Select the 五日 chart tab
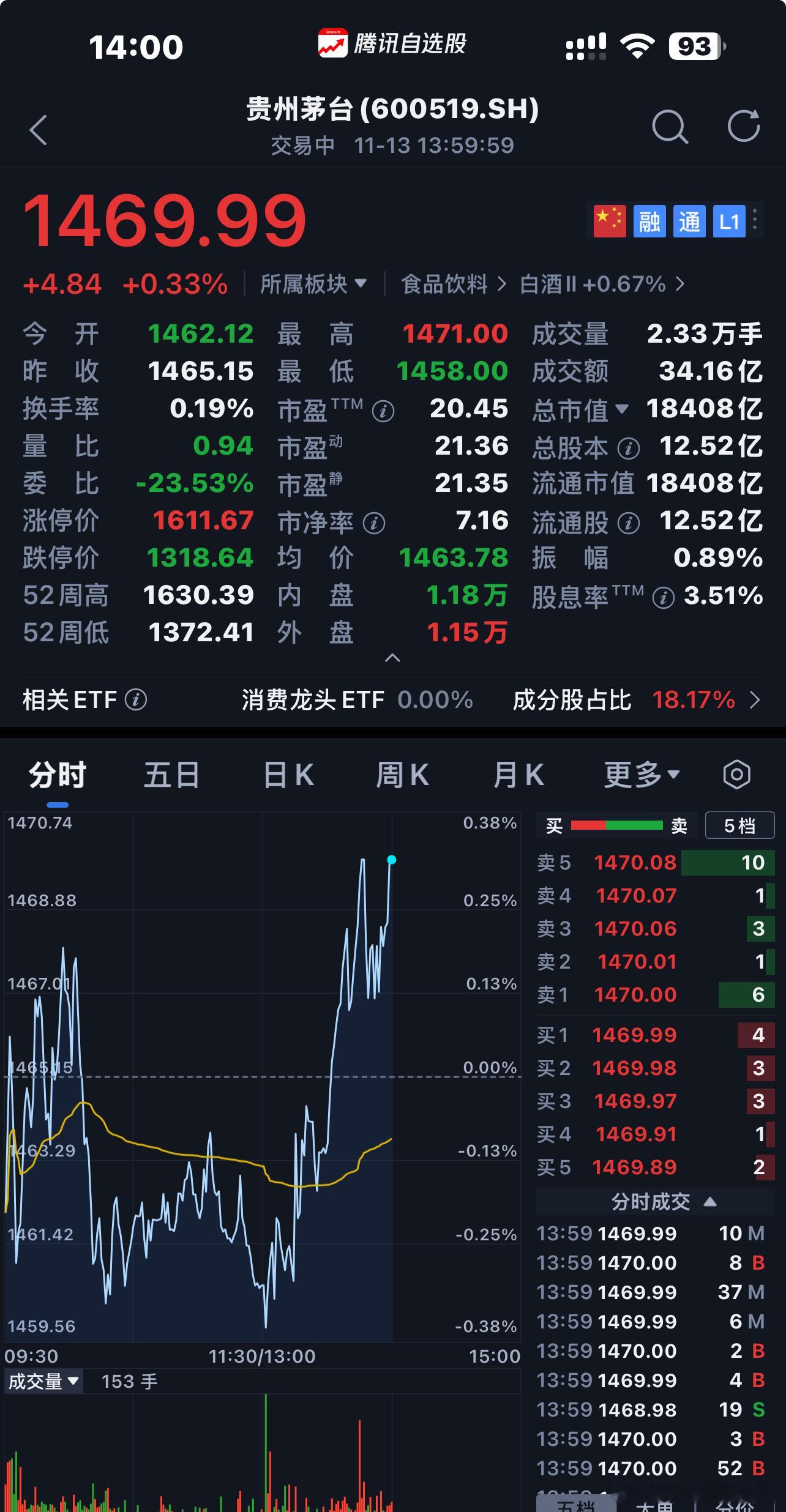The height and width of the screenshot is (1512, 786). 171,775
